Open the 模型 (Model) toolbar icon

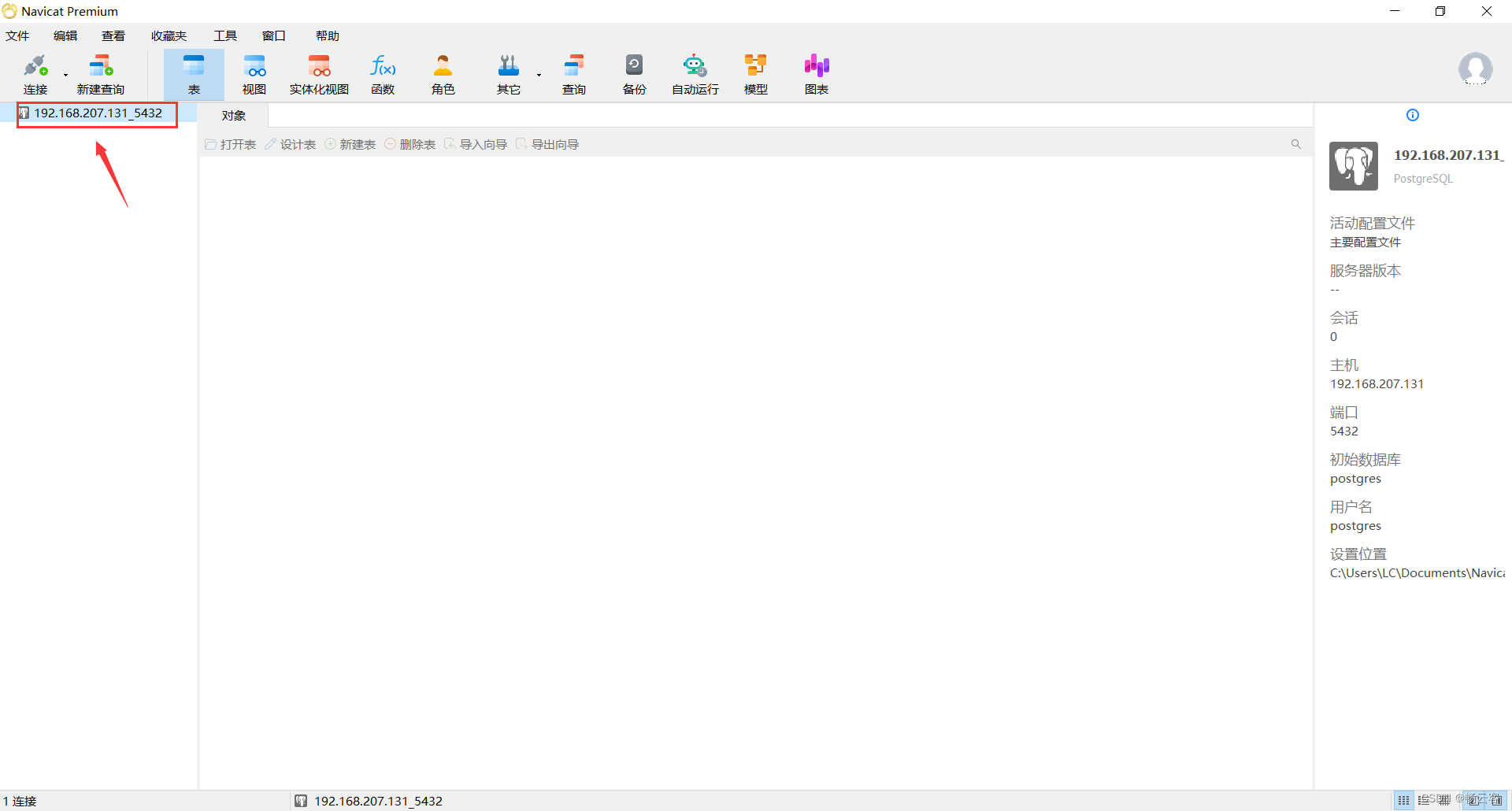(756, 75)
